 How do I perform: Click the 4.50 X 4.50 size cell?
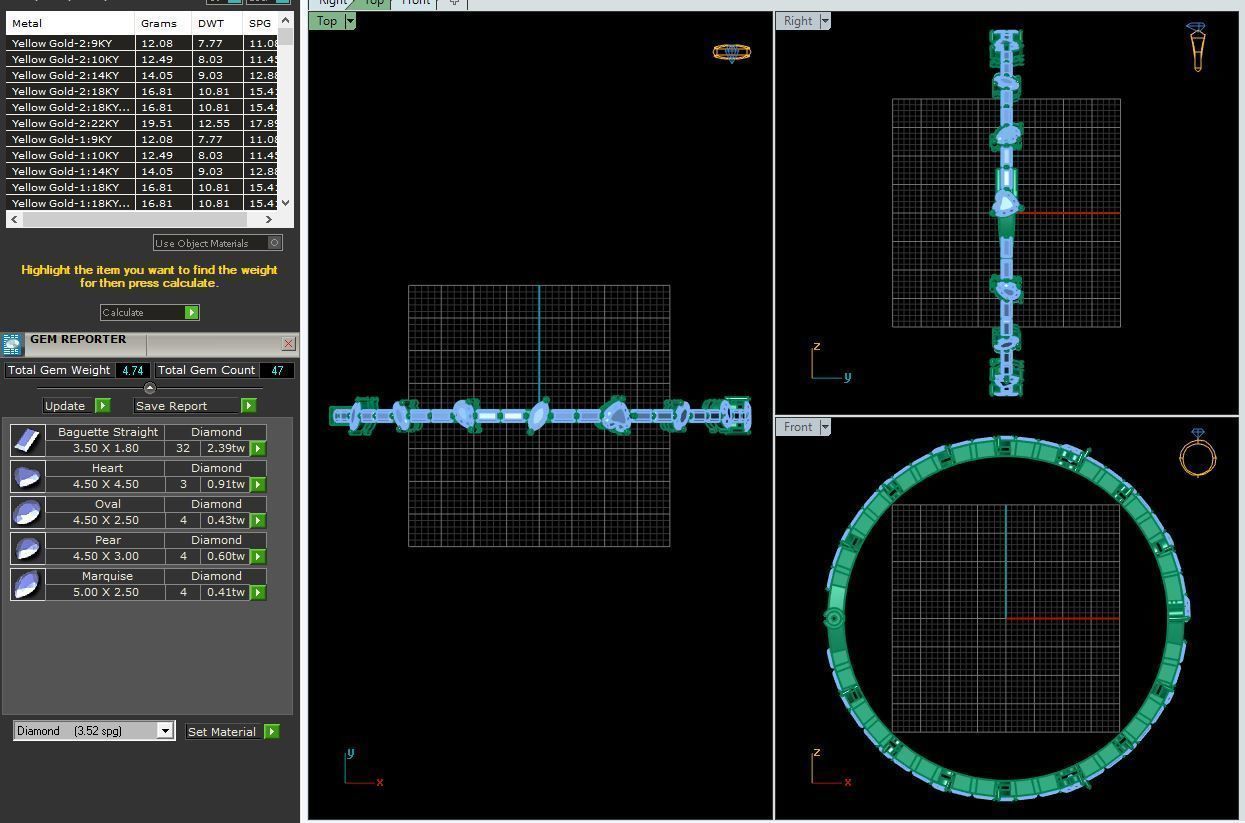[x=107, y=484]
